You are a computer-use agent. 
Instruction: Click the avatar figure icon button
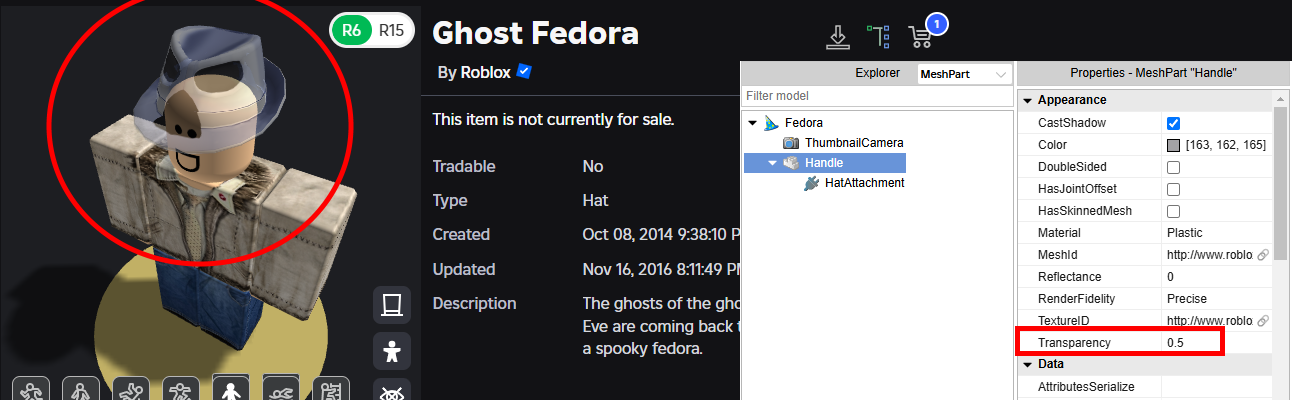point(392,351)
